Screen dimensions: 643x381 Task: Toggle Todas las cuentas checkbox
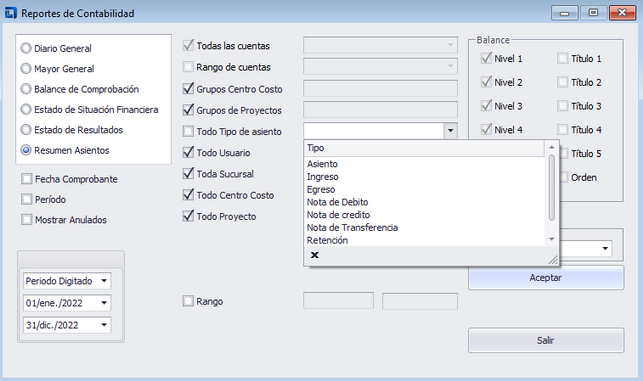[x=188, y=46]
